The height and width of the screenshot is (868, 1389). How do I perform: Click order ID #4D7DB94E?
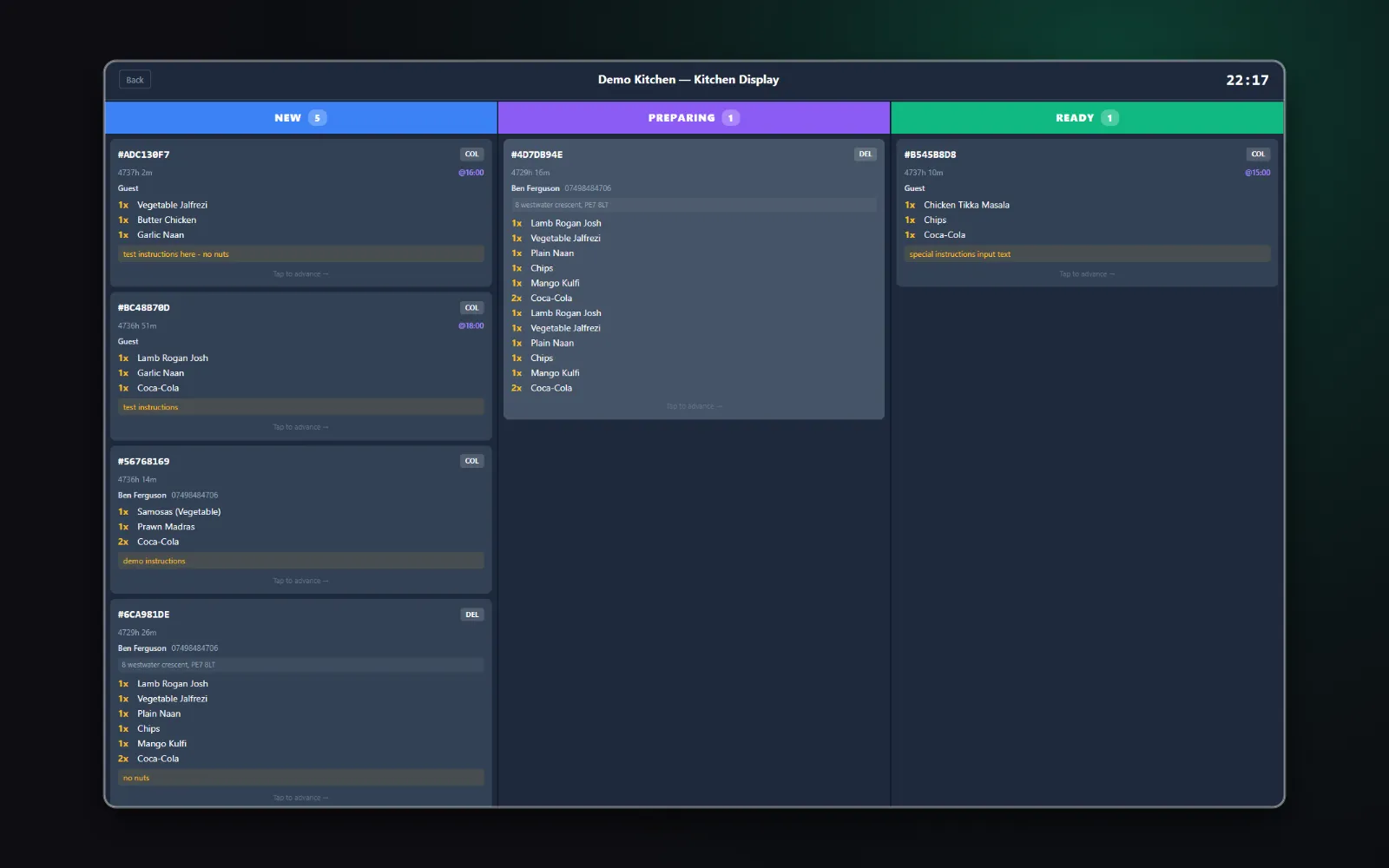coord(537,155)
